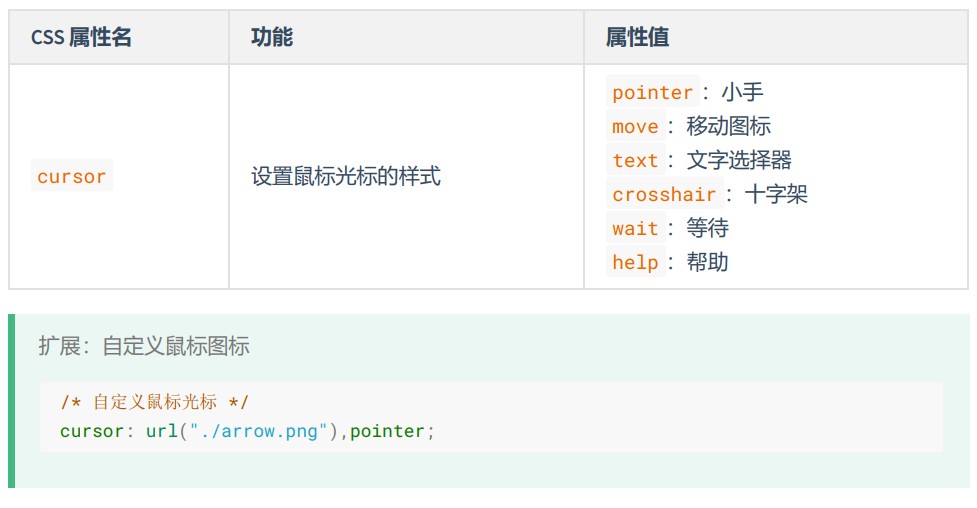Click the "crosshair" code tag
The height and width of the screenshot is (508, 977).
(x=664, y=195)
